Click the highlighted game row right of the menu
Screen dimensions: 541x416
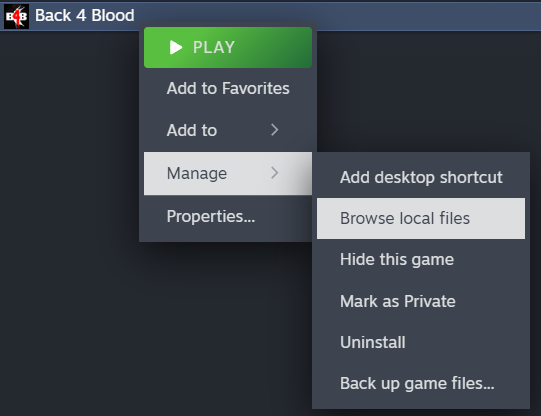428,16
